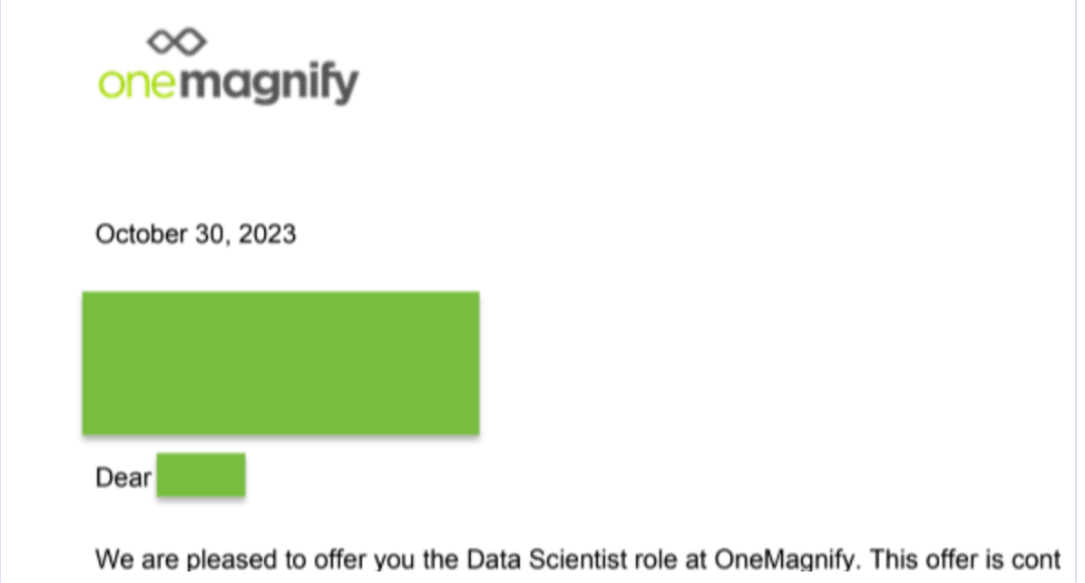
Task: Click the day number "30," in date
Action: click(213, 235)
